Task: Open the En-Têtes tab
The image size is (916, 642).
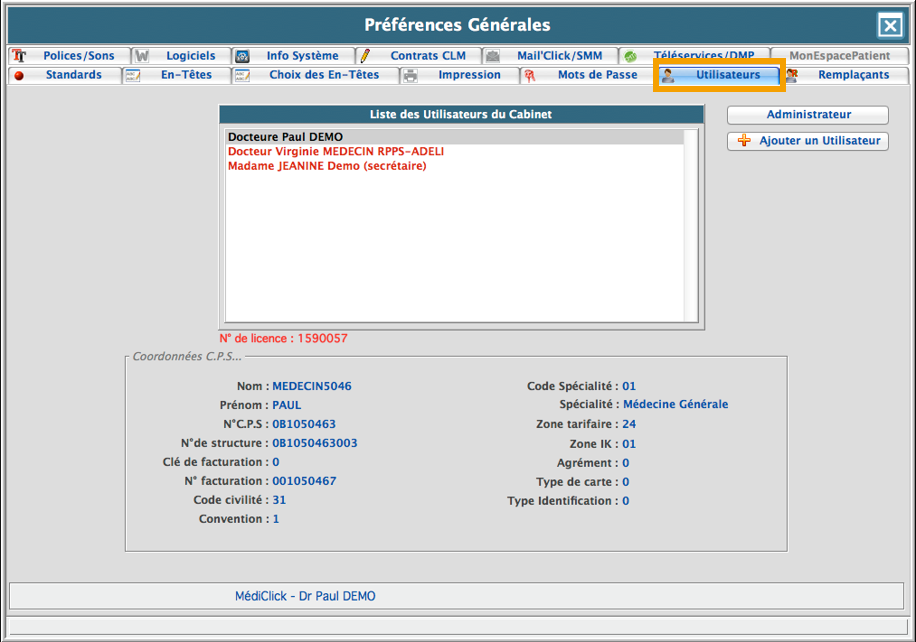Action: pyautogui.click(x=186, y=75)
